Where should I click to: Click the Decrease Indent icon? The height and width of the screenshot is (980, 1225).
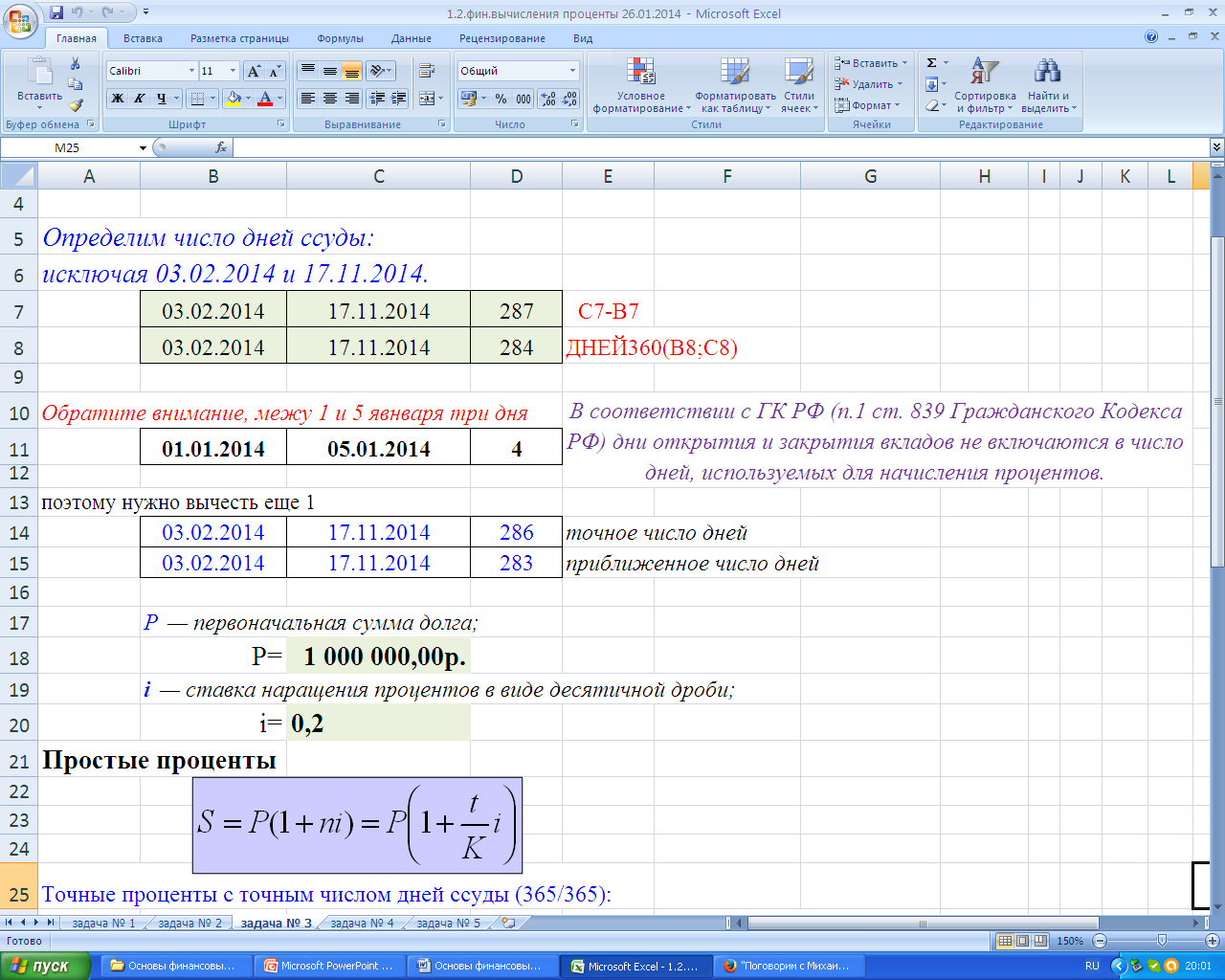point(377,98)
